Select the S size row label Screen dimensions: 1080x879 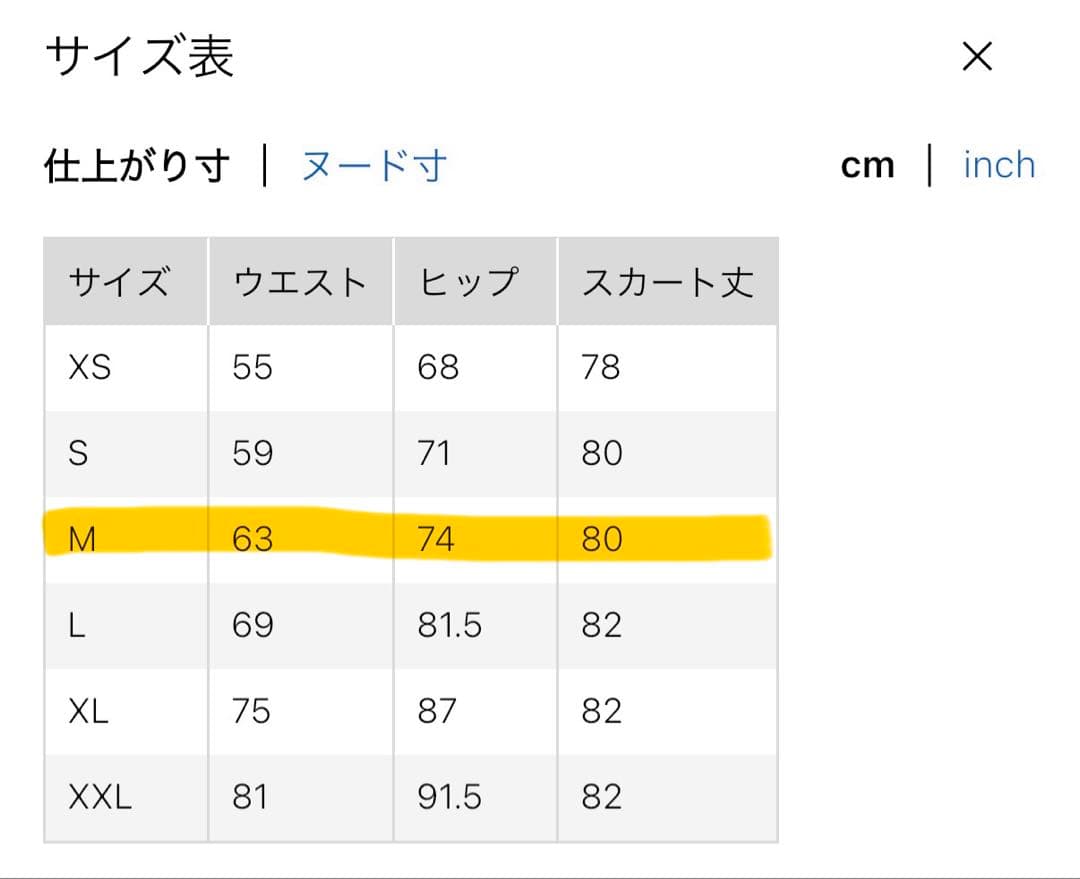78,454
